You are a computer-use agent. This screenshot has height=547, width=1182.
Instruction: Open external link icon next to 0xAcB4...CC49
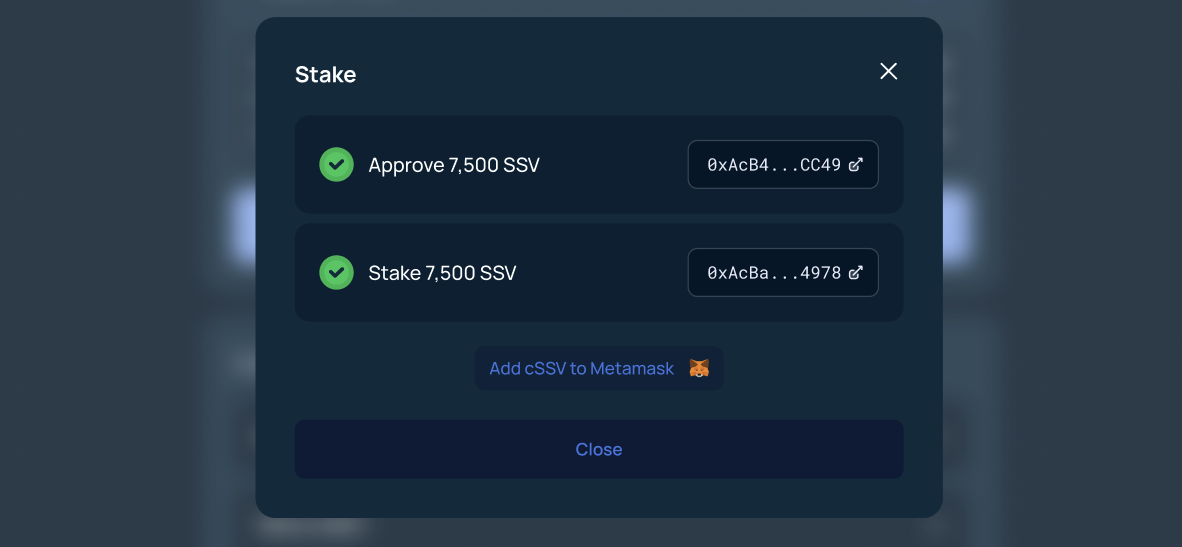[x=856, y=165]
